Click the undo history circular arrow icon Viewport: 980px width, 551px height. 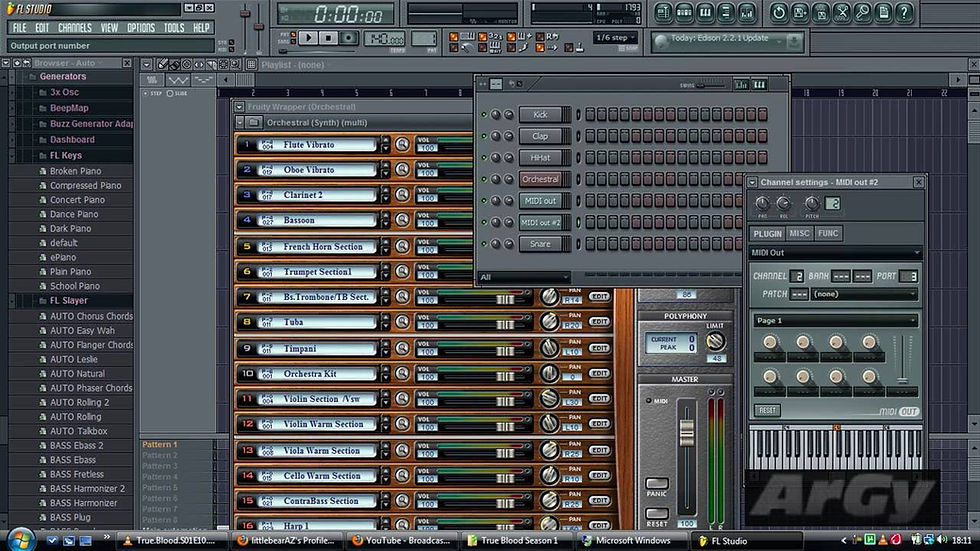779,12
